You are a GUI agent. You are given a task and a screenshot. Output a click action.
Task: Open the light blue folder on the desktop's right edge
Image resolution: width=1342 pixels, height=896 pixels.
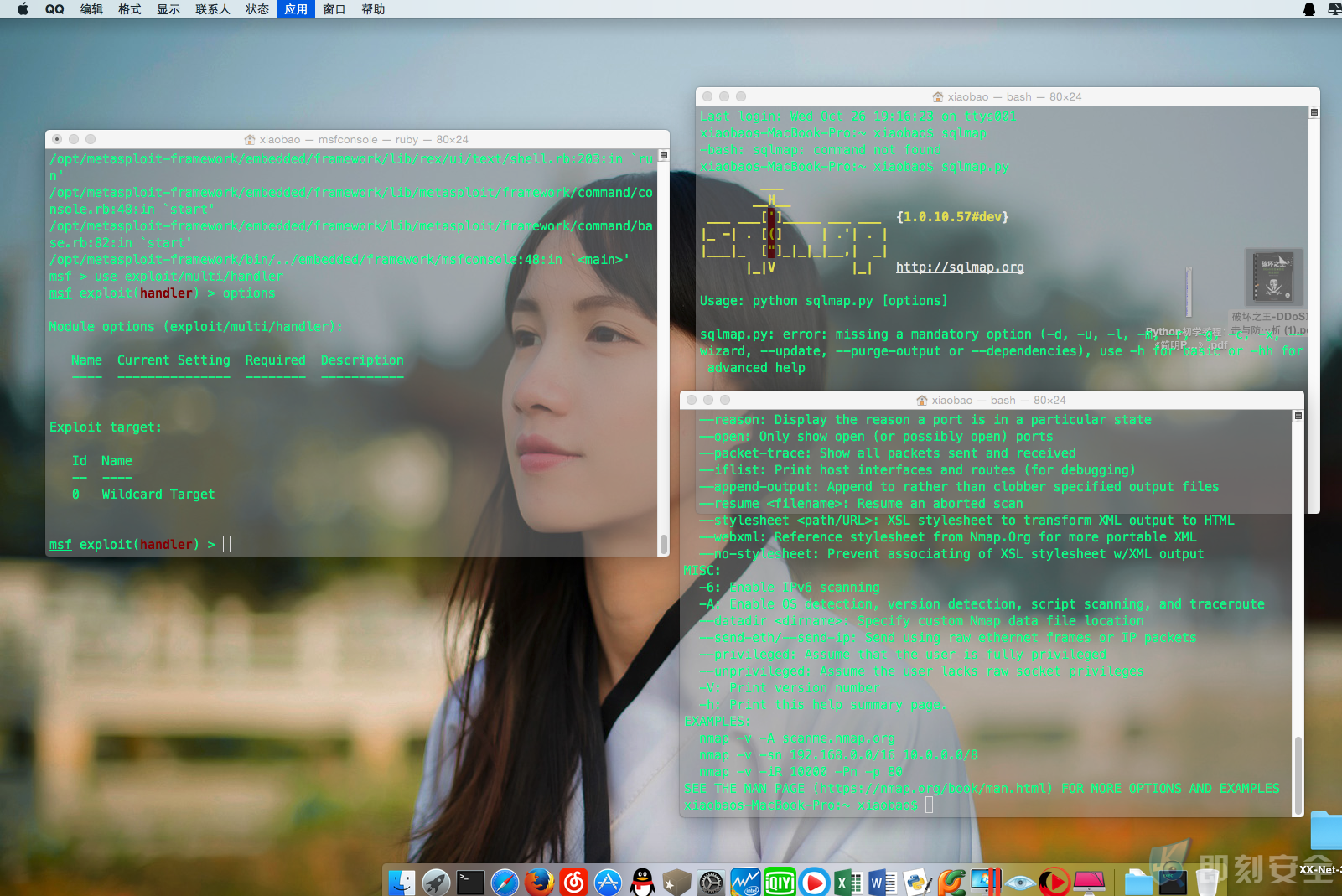(x=1327, y=830)
